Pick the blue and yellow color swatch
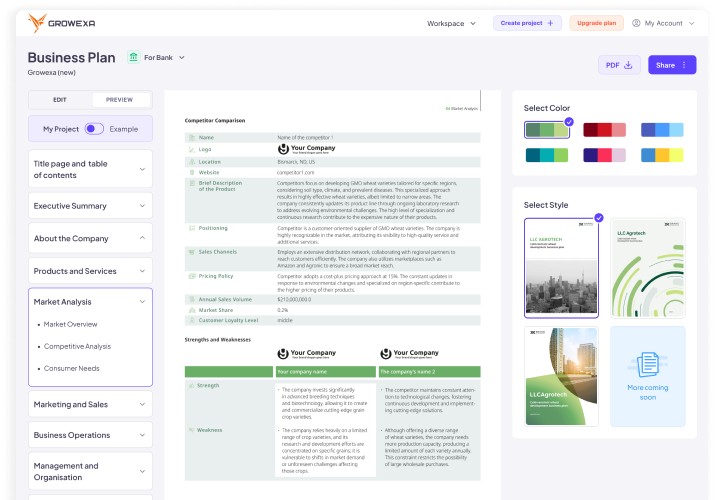The height and width of the screenshot is (500, 716). click(662, 155)
